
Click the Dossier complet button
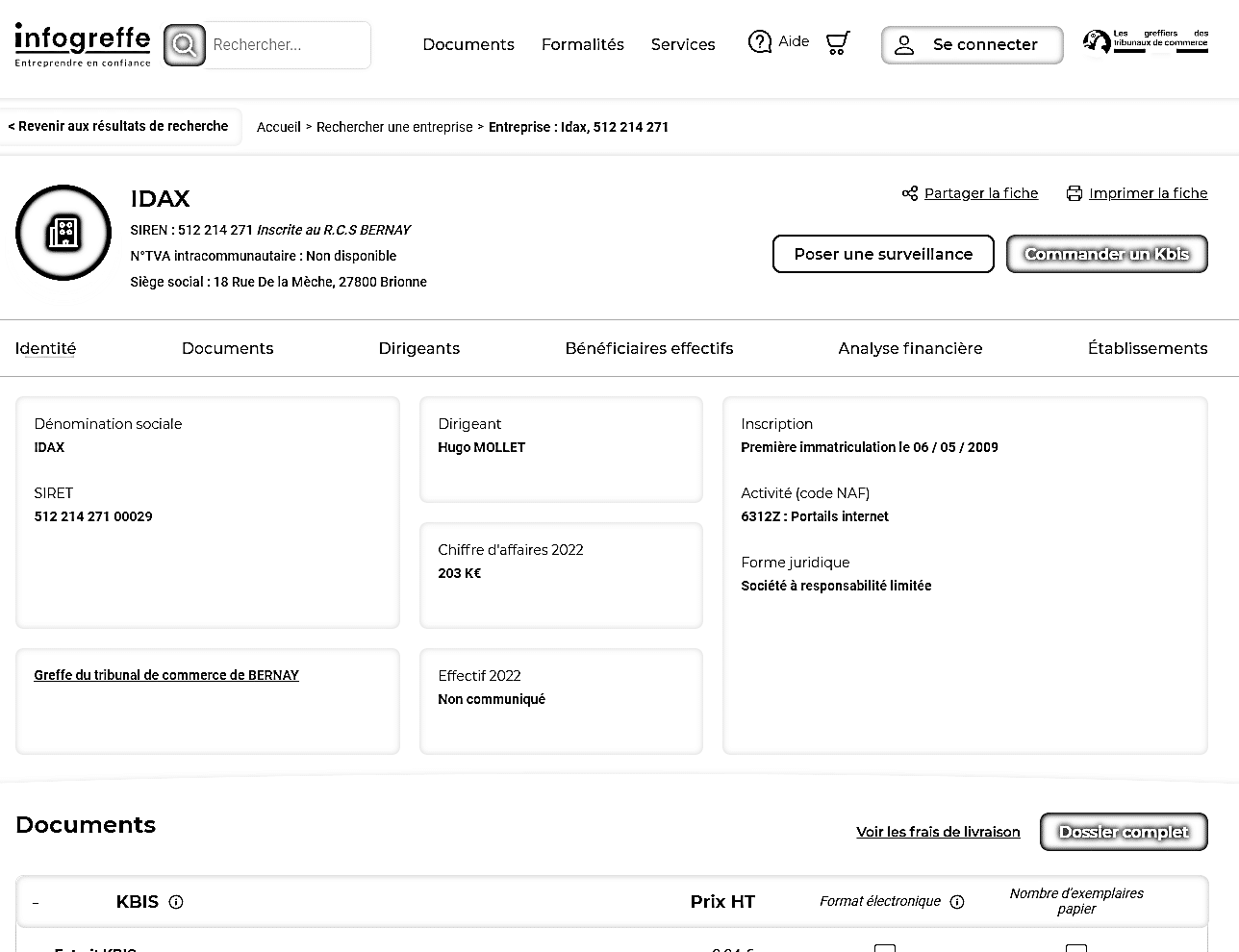1124,832
